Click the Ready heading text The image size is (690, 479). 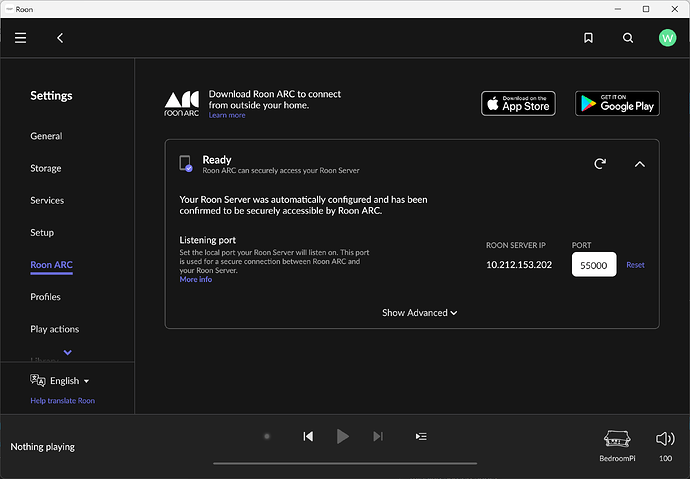coord(217,160)
